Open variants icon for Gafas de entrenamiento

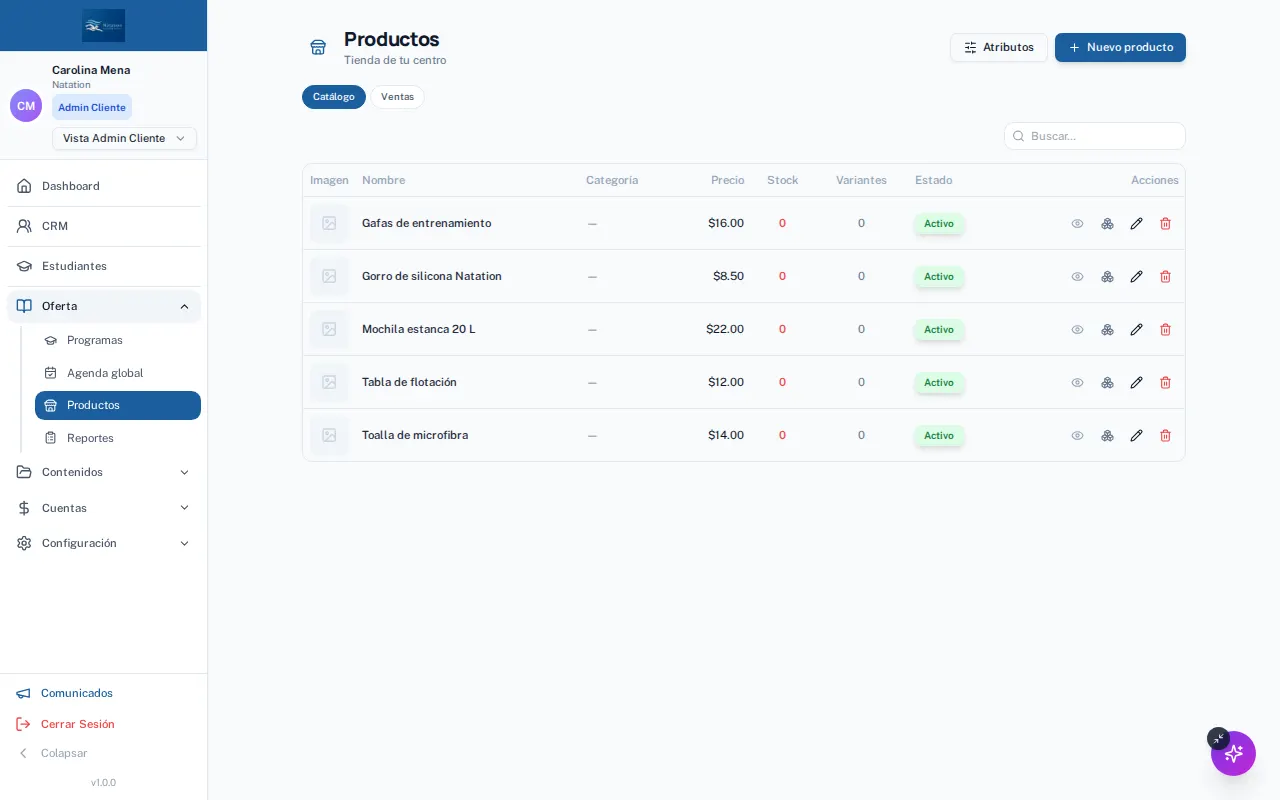(1107, 223)
